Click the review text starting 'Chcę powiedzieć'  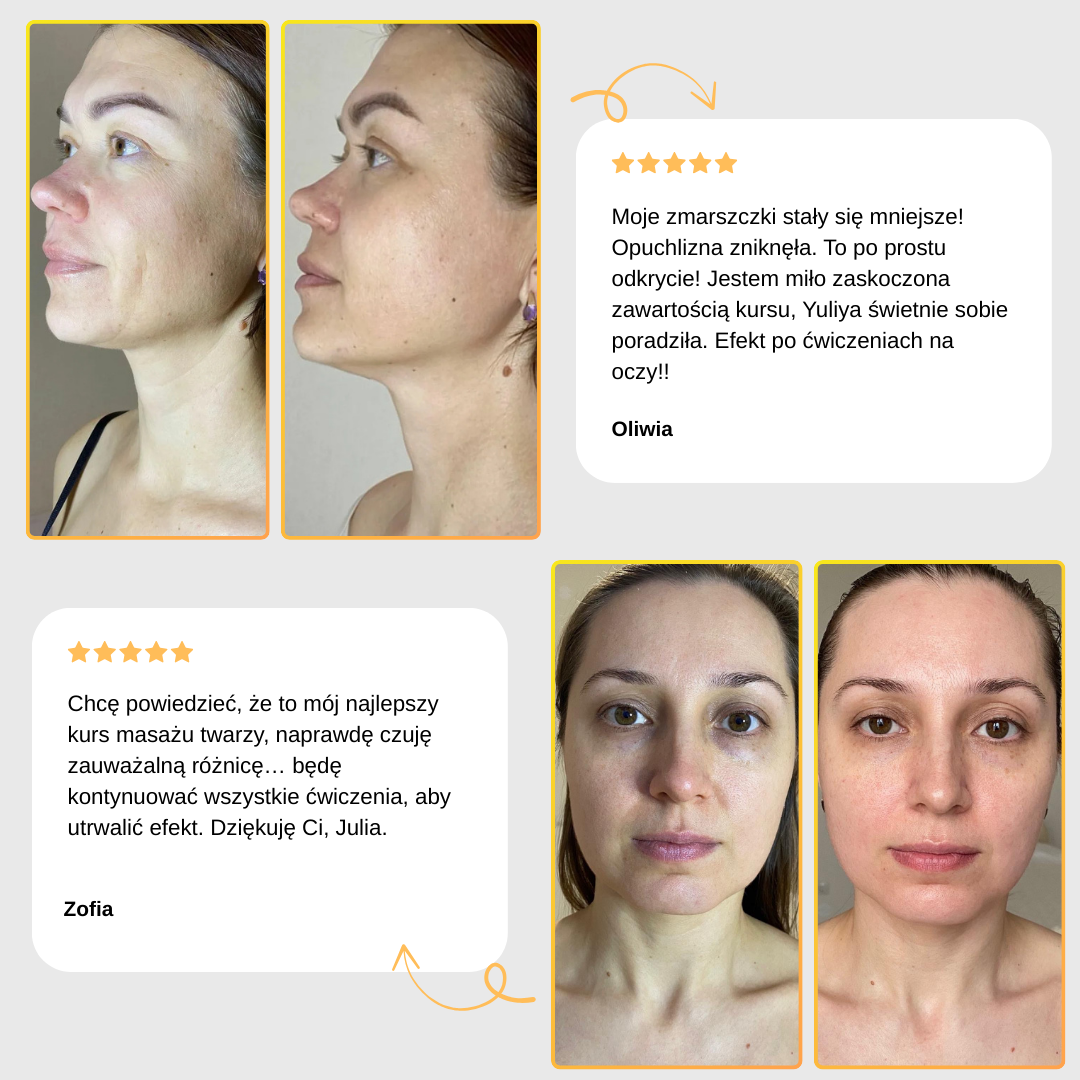[x=259, y=765]
